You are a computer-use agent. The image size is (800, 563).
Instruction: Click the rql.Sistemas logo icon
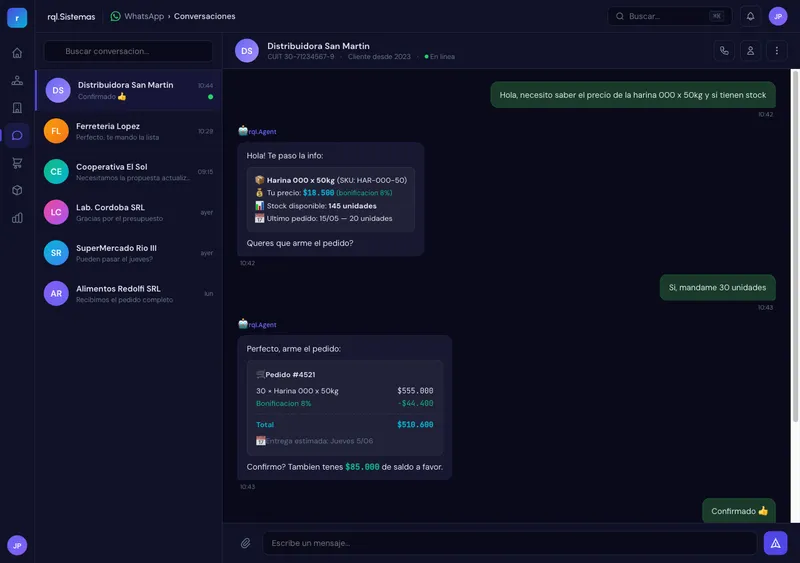pyautogui.click(x=17, y=17)
